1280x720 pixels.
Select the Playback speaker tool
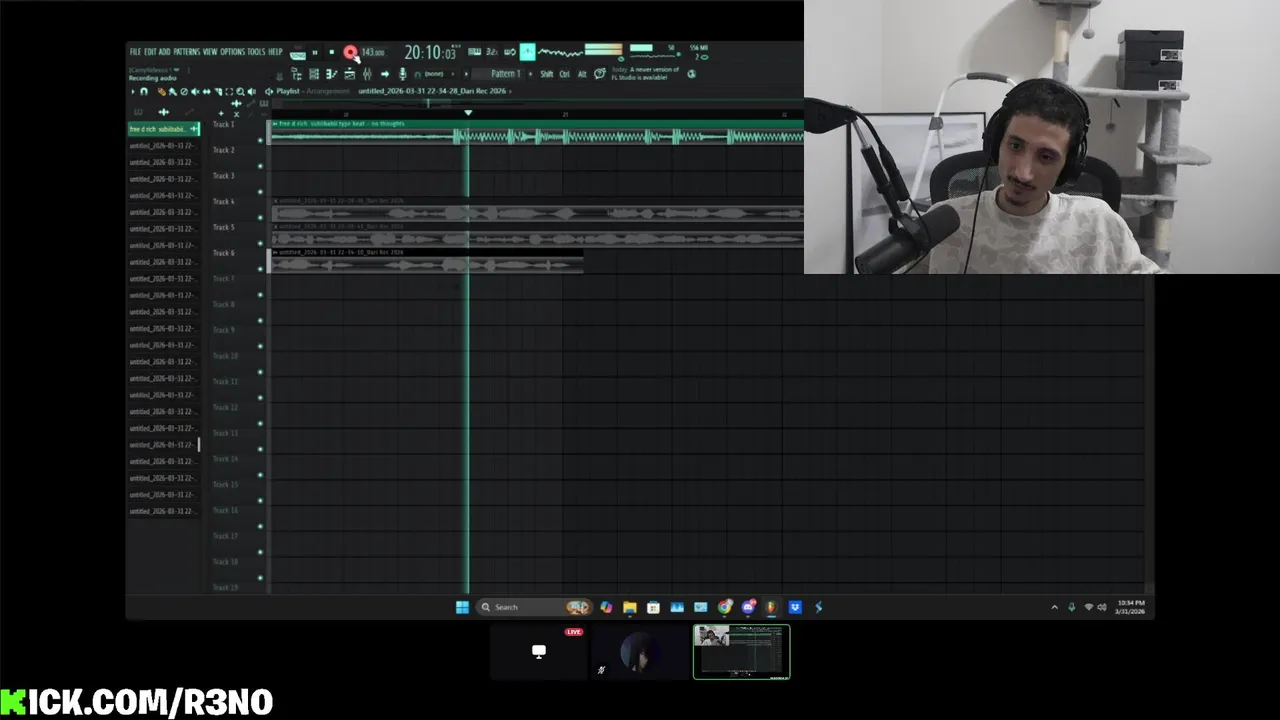point(252,92)
